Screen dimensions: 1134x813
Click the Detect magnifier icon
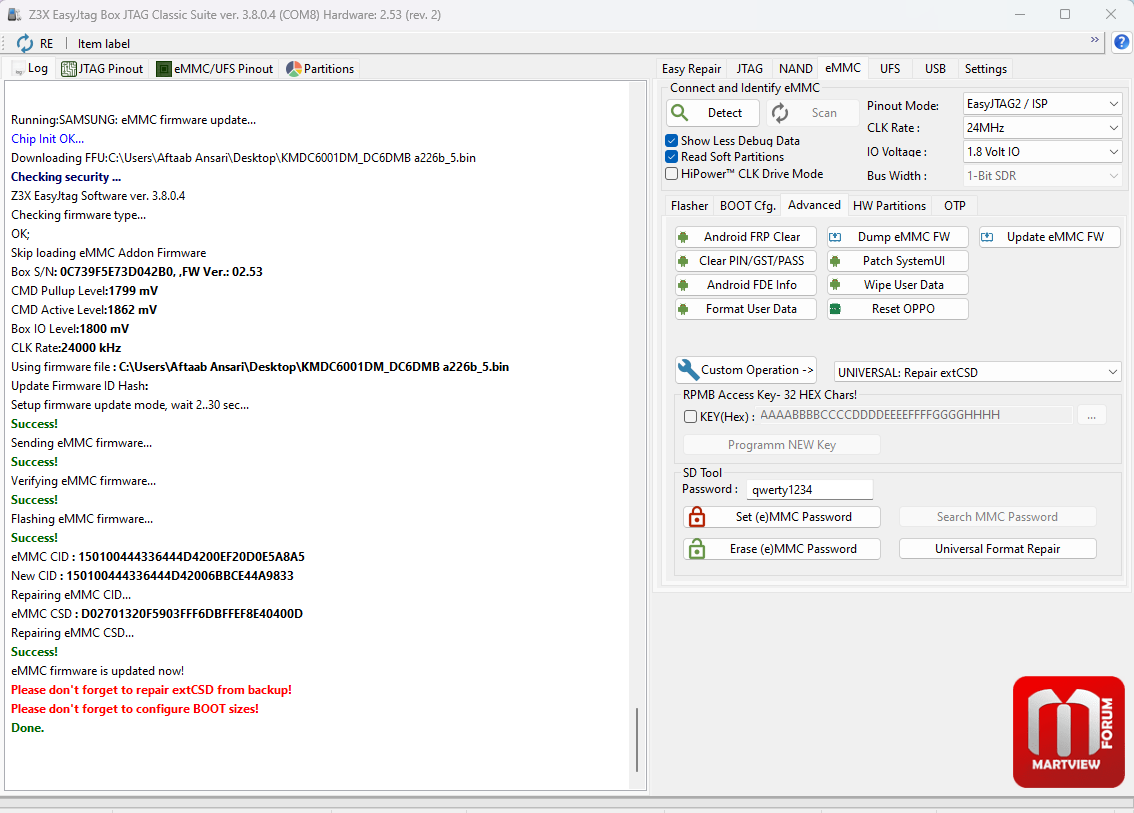(x=680, y=112)
